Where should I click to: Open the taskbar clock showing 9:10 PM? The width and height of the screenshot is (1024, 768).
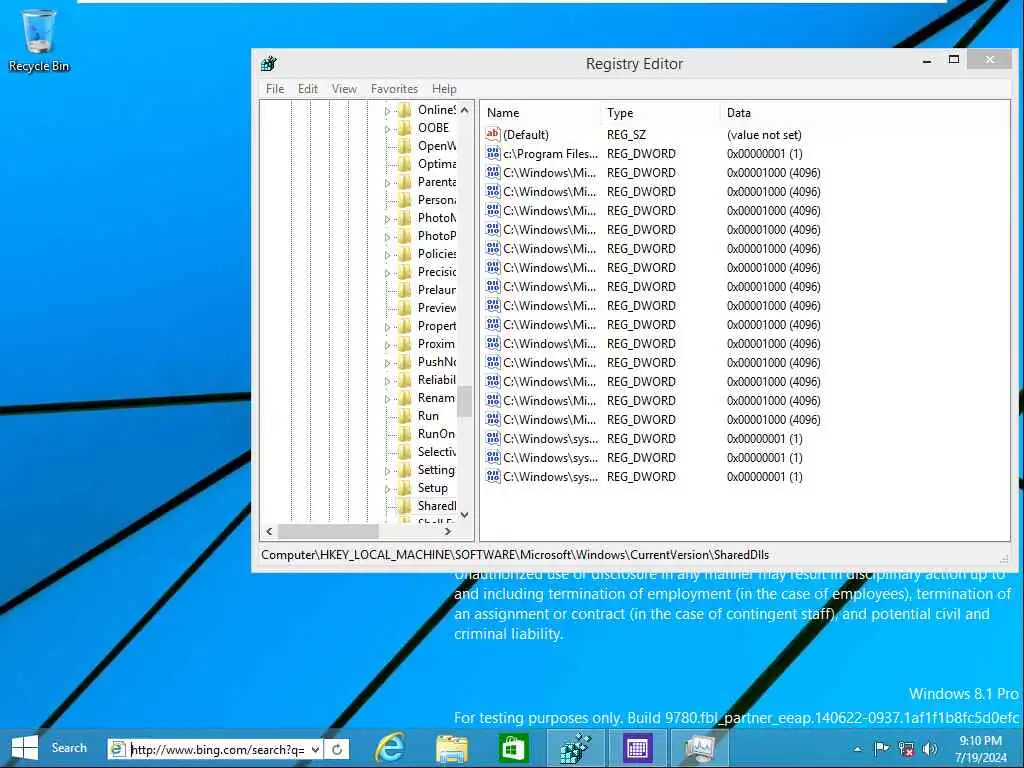coord(981,749)
